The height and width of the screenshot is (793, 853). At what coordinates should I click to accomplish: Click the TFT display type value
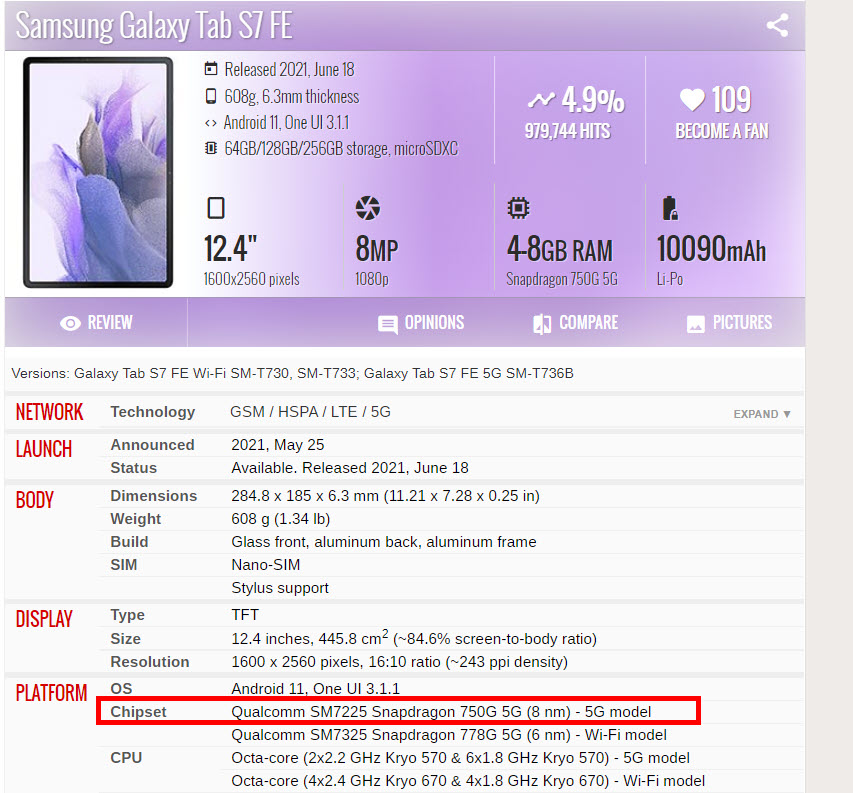click(245, 615)
